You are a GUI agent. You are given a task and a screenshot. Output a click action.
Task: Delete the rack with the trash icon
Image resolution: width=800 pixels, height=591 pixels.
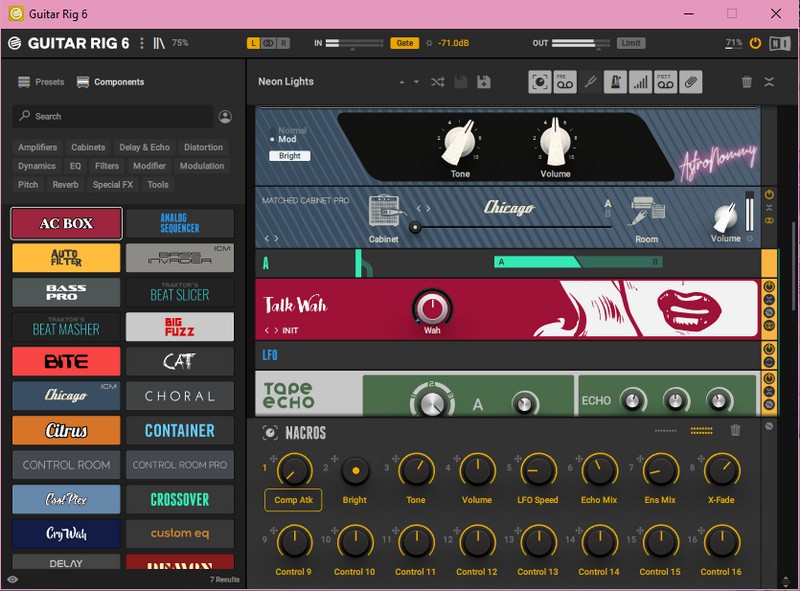pos(747,82)
